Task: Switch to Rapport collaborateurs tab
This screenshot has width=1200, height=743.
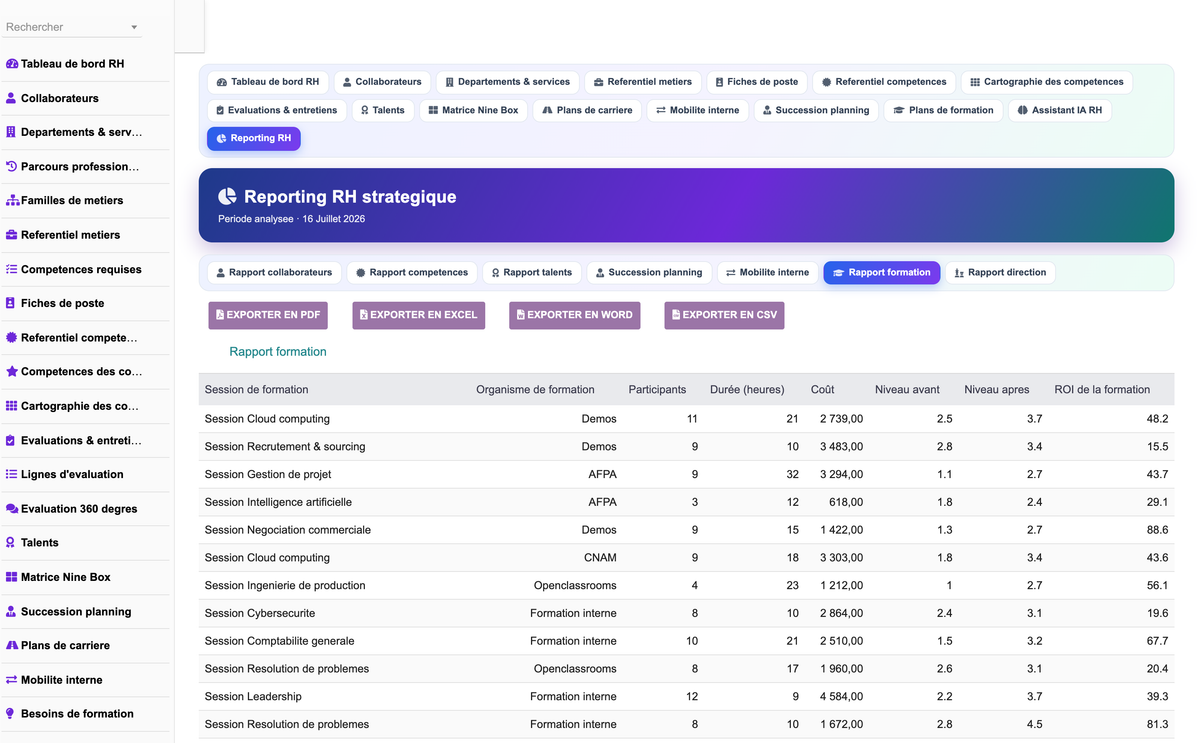Action: click(274, 272)
